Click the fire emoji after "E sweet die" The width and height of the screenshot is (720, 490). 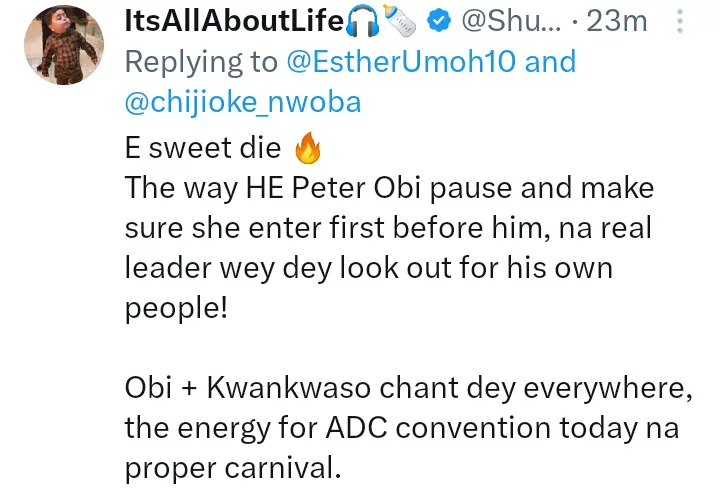306,151
